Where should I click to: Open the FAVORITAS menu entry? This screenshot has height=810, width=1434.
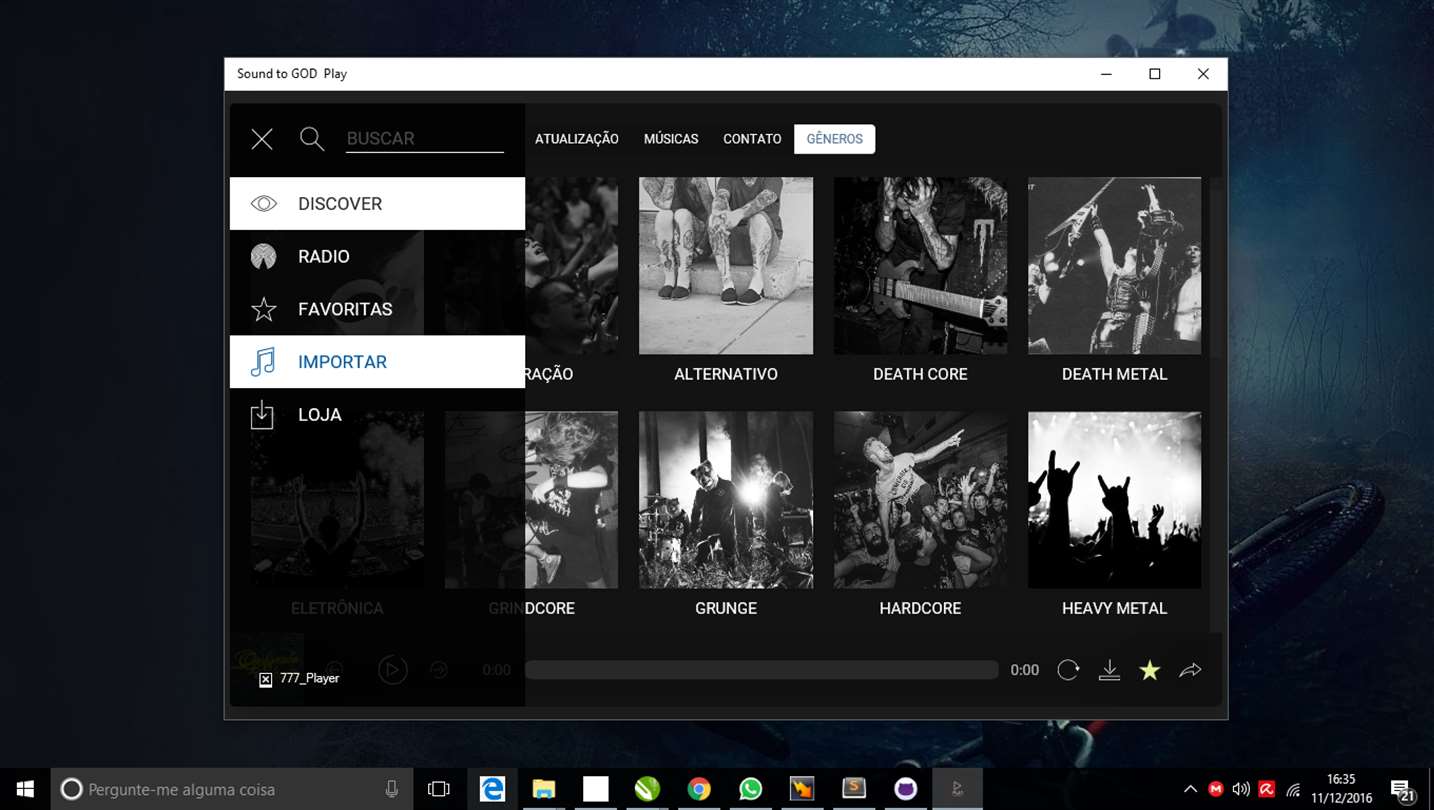pos(377,309)
